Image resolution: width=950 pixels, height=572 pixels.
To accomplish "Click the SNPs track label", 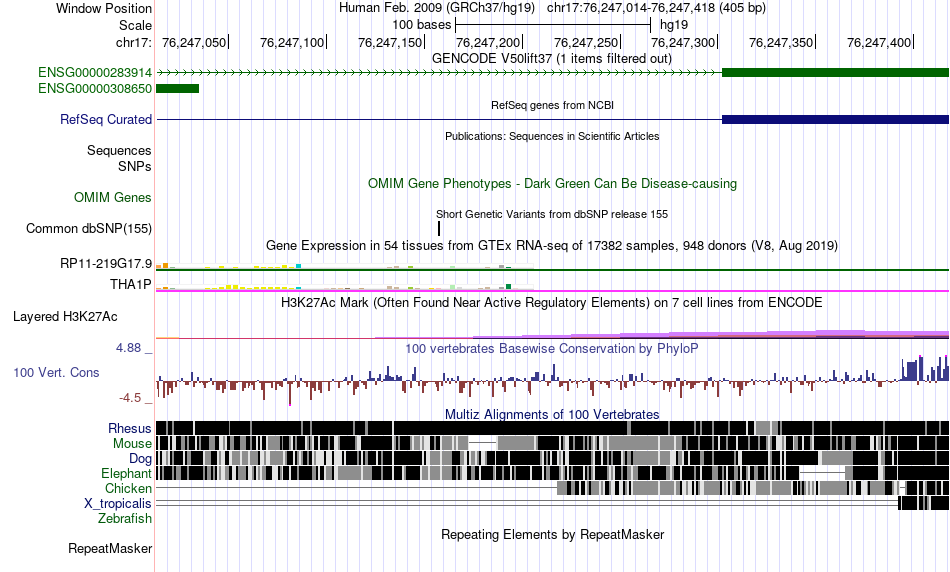I will pos(135,166).
